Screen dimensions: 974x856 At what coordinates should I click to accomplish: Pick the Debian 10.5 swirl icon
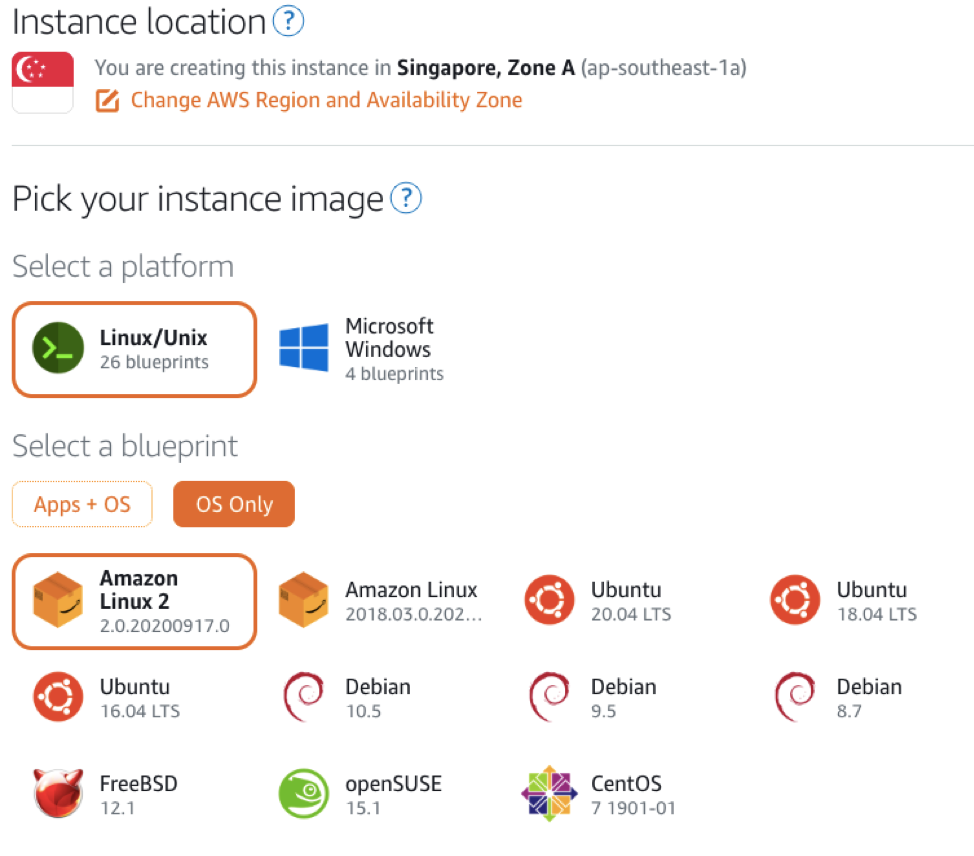click(304, 697)
